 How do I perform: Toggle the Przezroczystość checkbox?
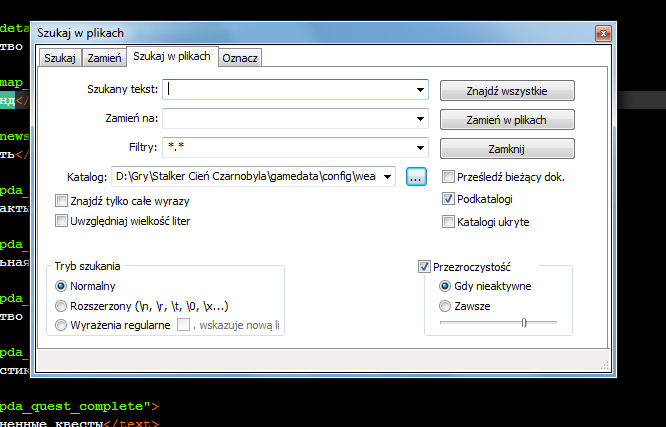pos(424,267)
